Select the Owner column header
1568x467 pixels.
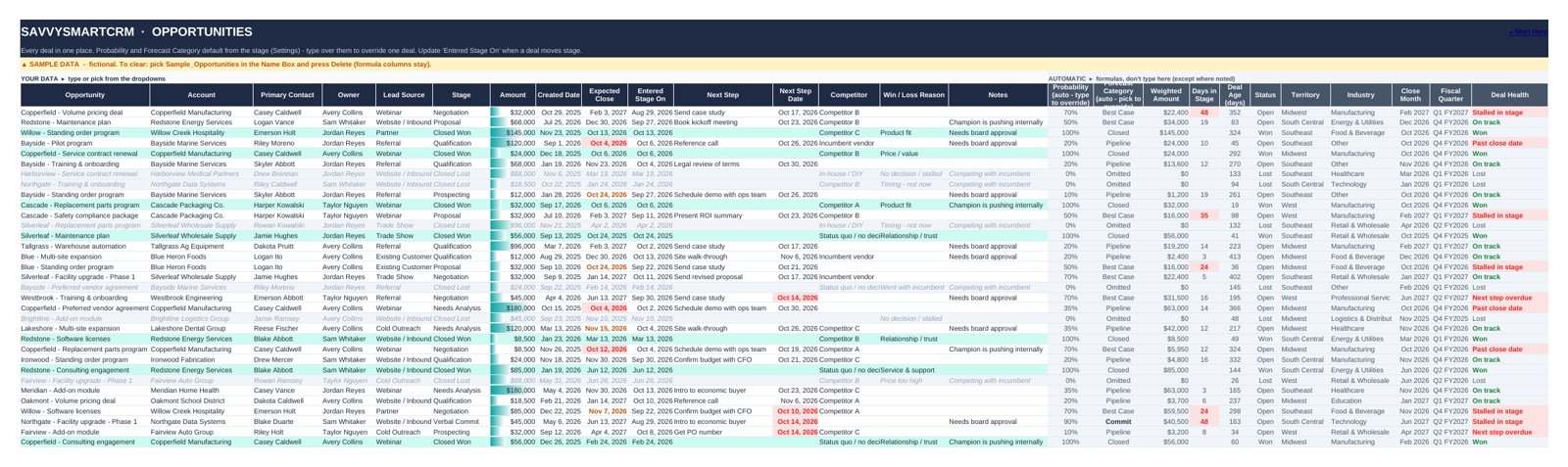coord(349,95)
